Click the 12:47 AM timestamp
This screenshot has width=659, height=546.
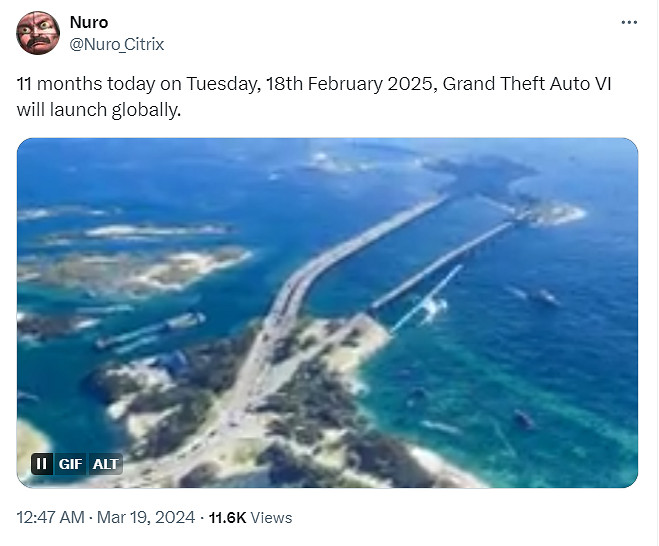coord(51,518)
